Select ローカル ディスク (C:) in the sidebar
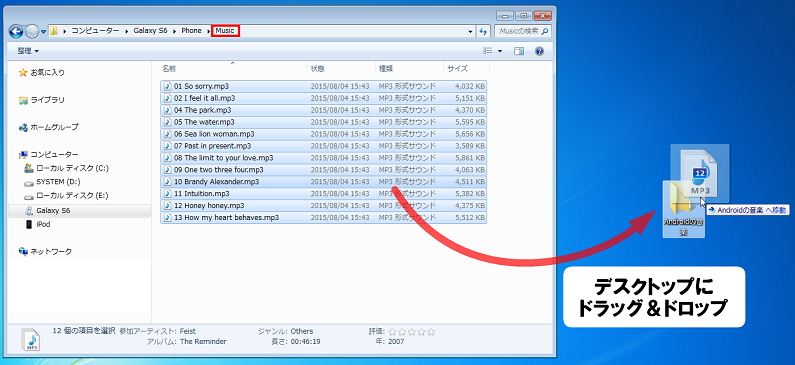This screenshot has height=365, width=795. click(x=73, y=168)
